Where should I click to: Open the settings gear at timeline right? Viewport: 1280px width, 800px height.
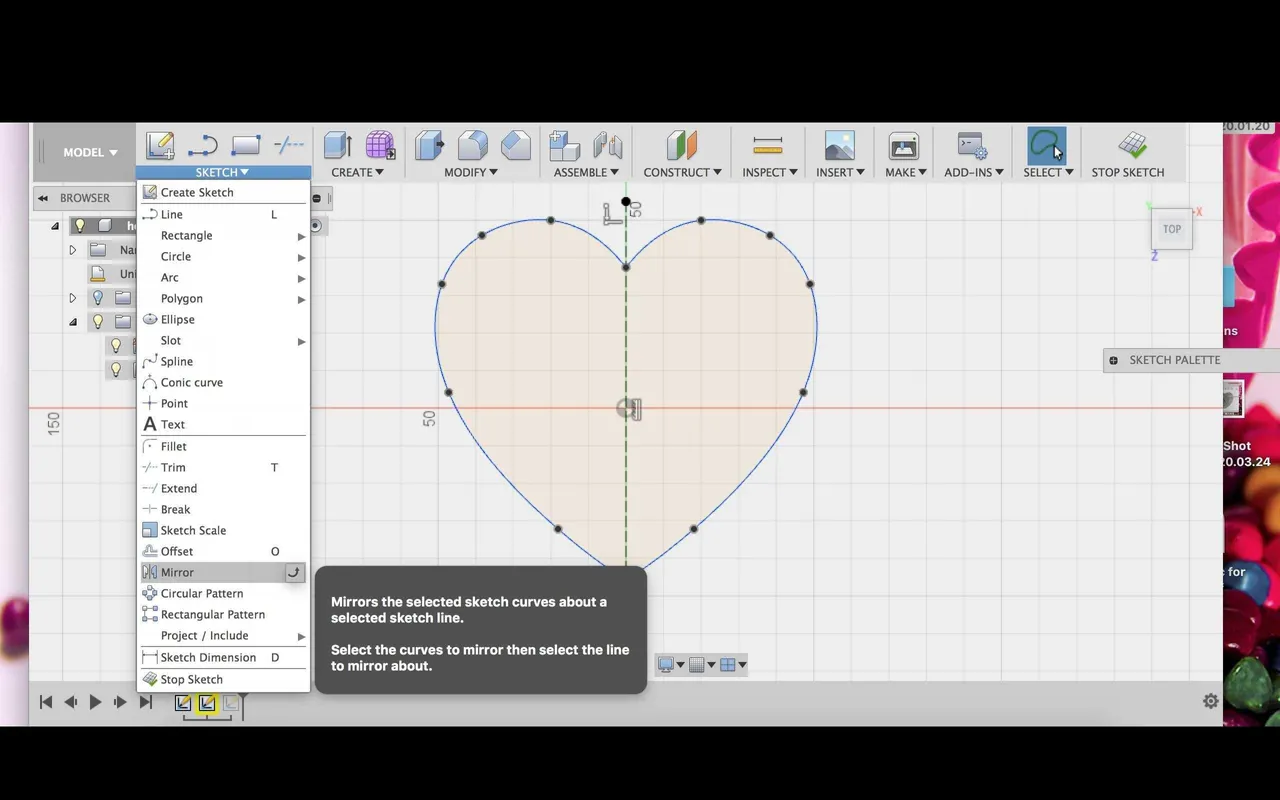(1211, 701)
